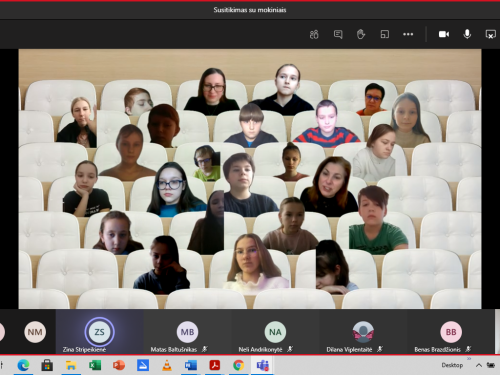The height and width of the screenshot is (375, 500).
Task: Click the NM participant avatar
Action: [35, 332]
